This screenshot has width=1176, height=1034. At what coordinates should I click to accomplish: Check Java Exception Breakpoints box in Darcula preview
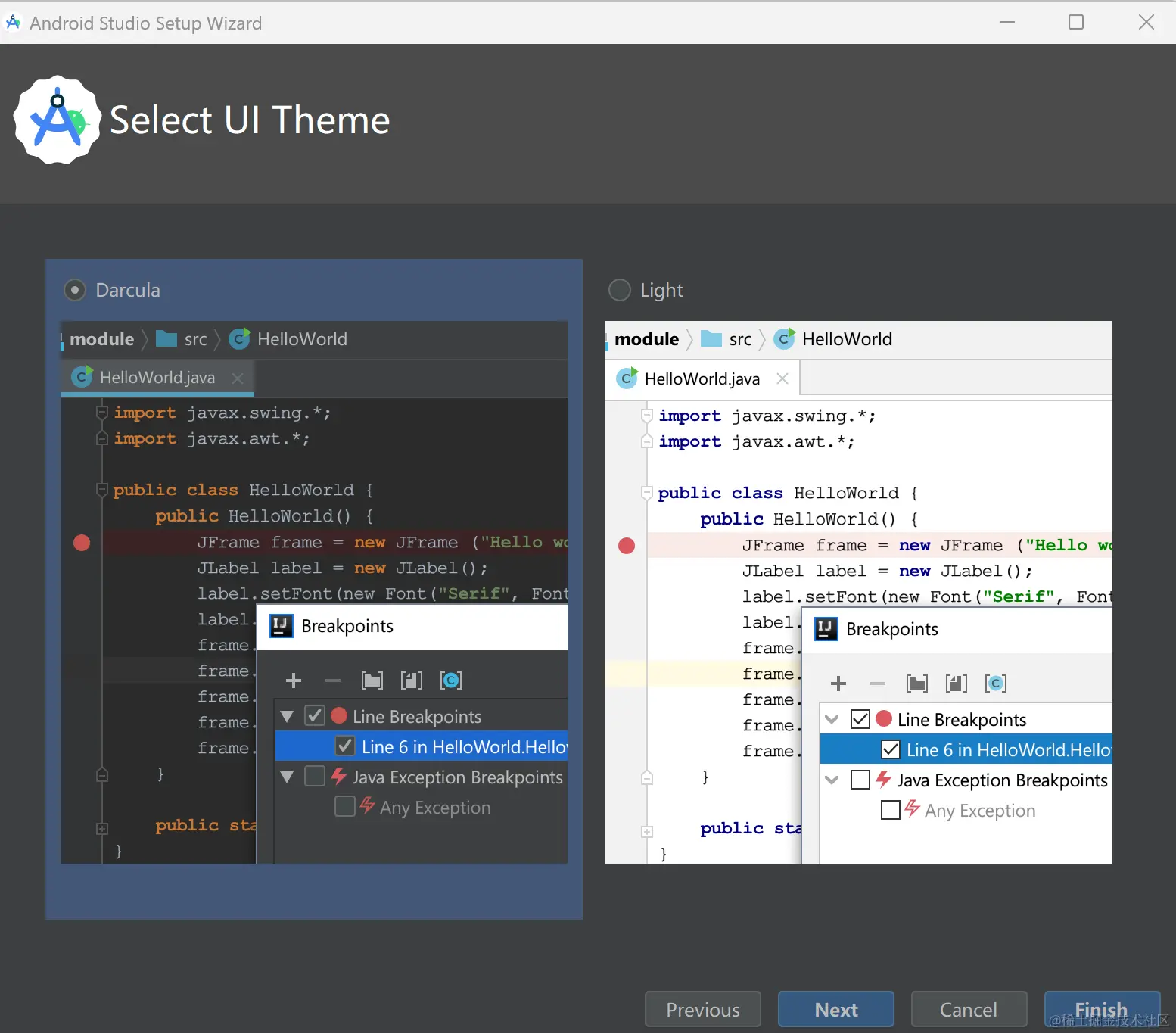(x=315, y=776)
